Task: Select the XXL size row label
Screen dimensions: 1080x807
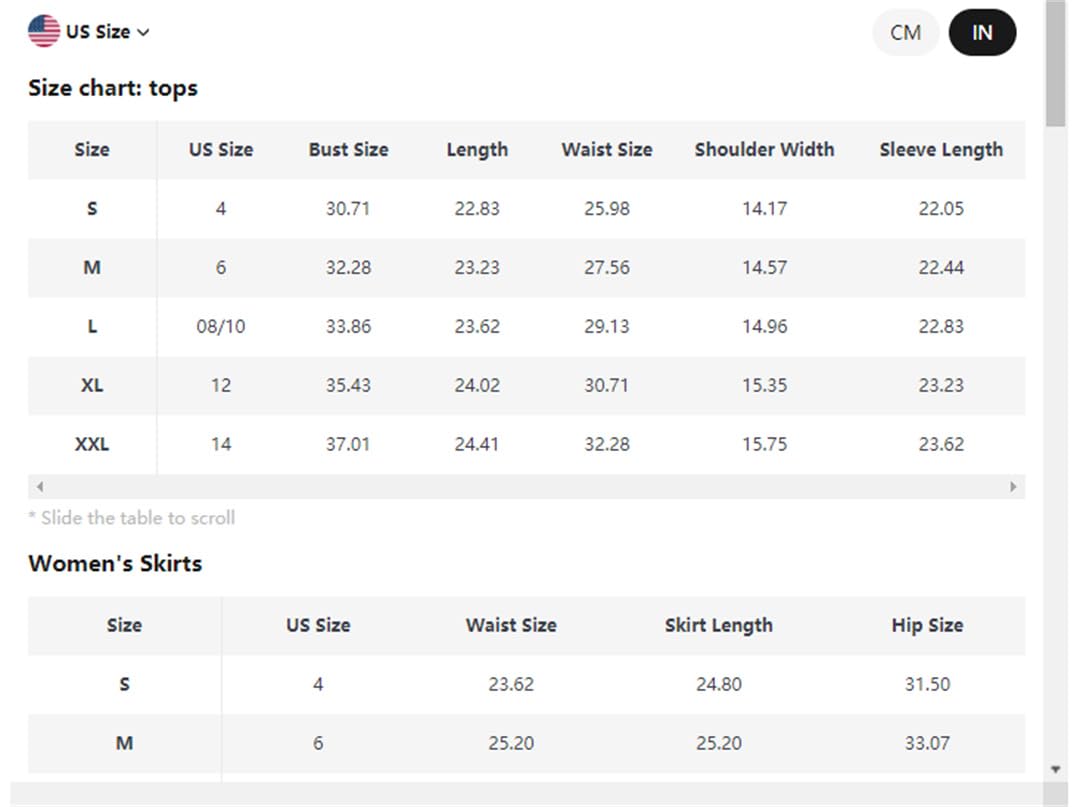Action: [92, 444]
